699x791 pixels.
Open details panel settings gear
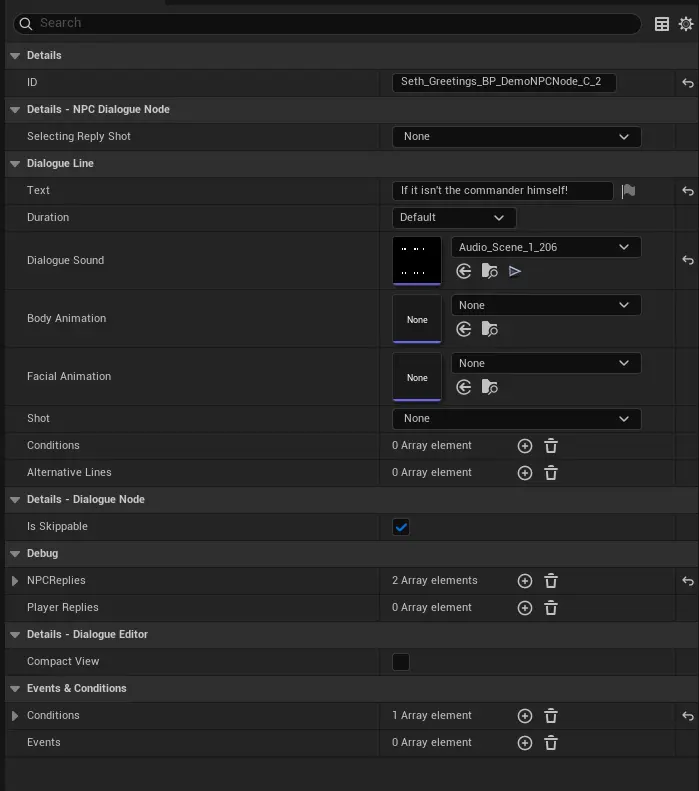[685, 24]
